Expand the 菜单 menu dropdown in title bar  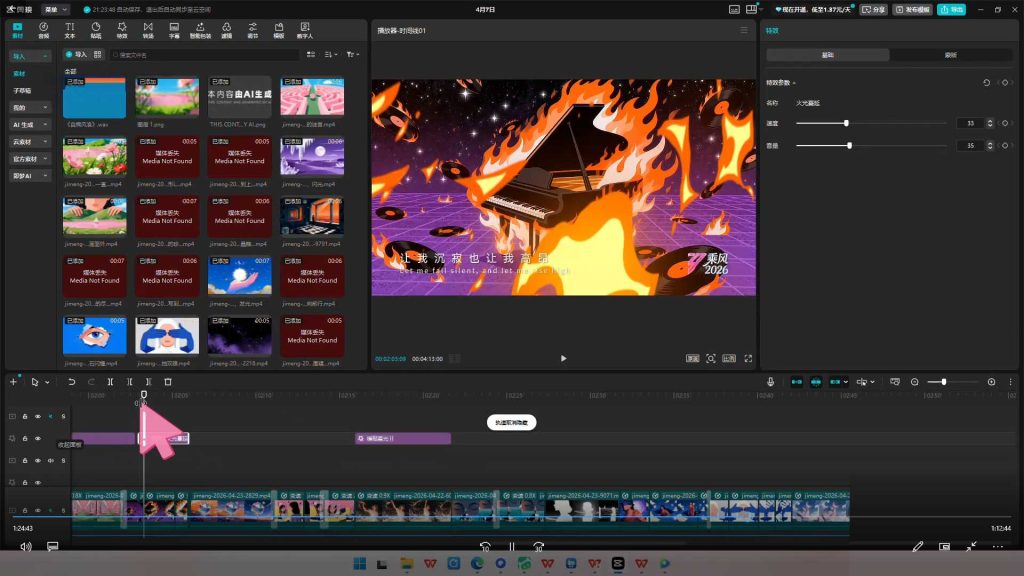click(56, 10)
